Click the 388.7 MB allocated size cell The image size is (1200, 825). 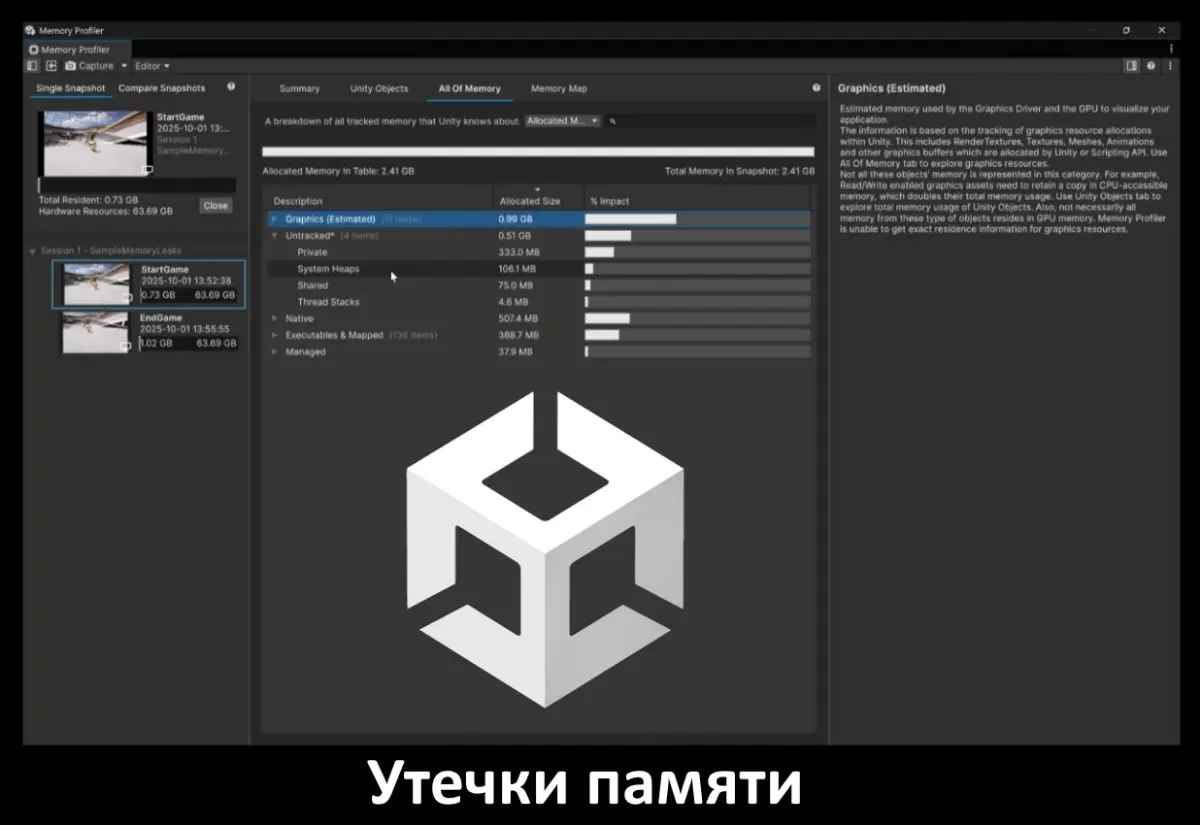click(518, 335)
